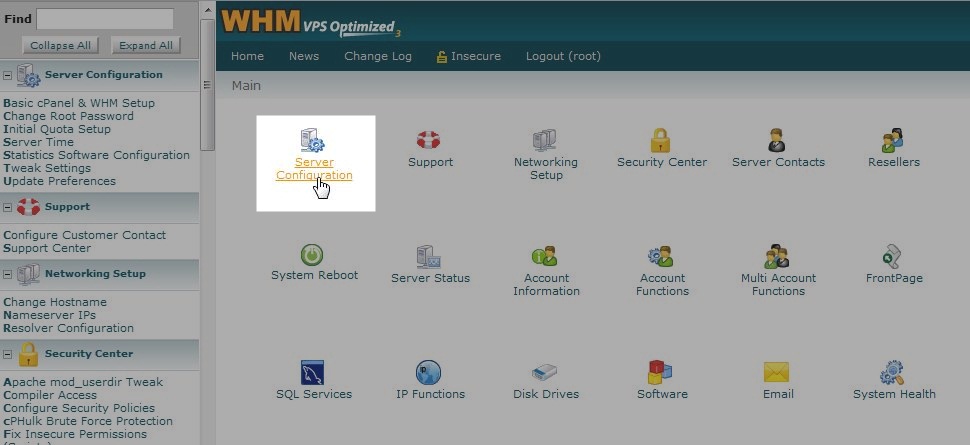
Task: Click the sidebar Security Center padlock icon
Action: point(28,354)
